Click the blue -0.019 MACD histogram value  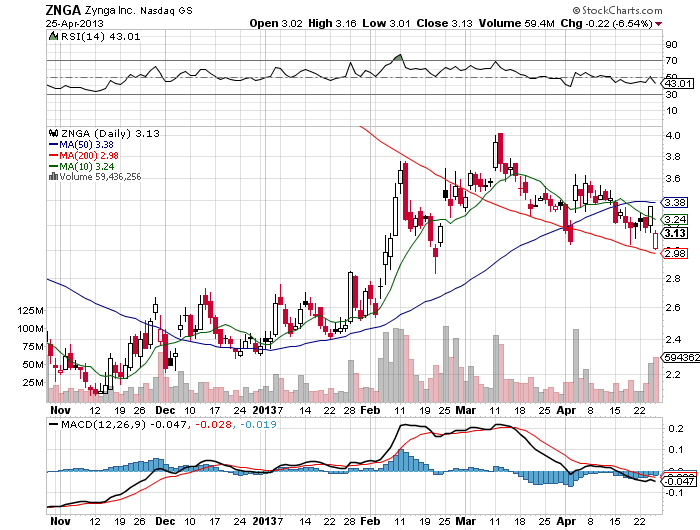click(258, 425)
